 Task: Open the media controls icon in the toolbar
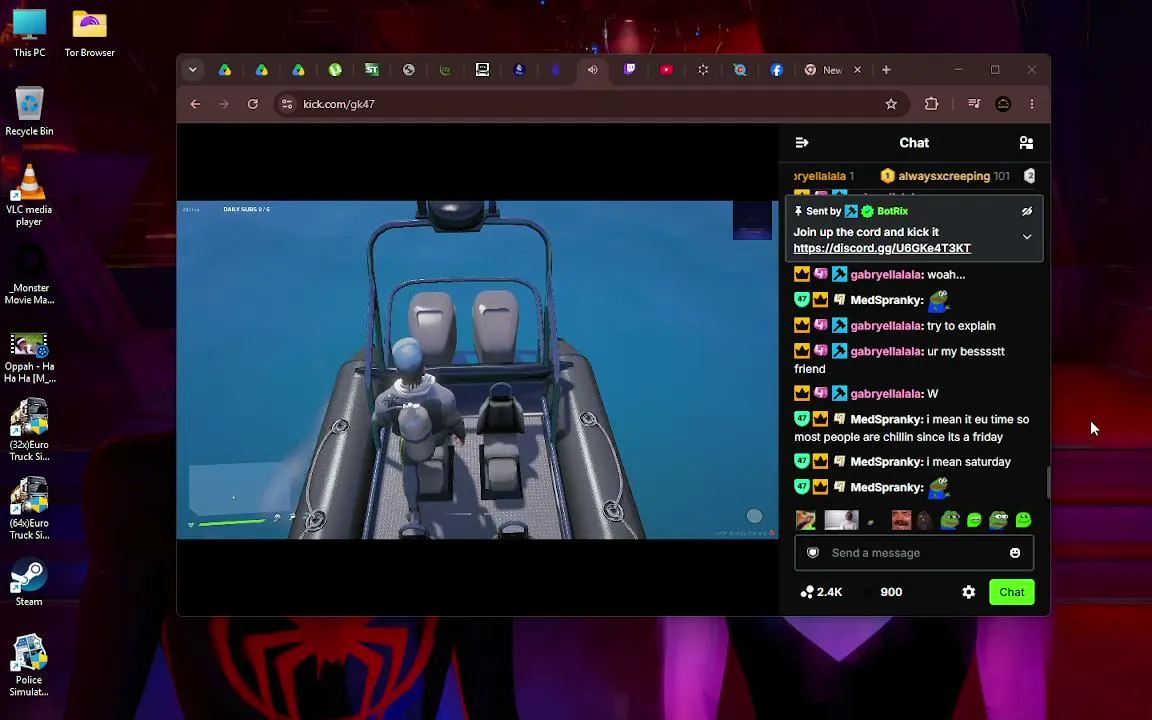click(974, 104)
